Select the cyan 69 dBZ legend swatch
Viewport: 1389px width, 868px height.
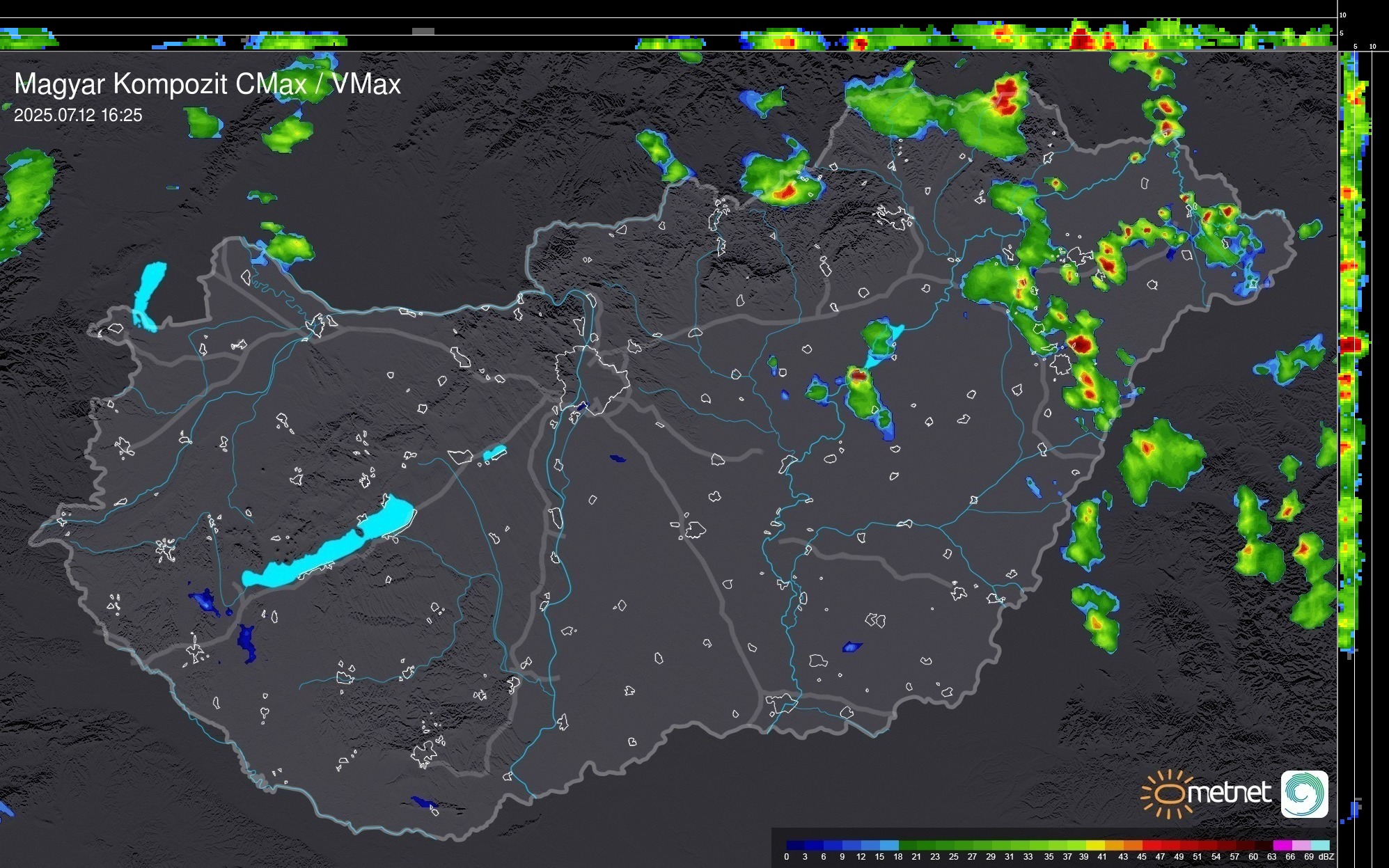(1320, 845)
